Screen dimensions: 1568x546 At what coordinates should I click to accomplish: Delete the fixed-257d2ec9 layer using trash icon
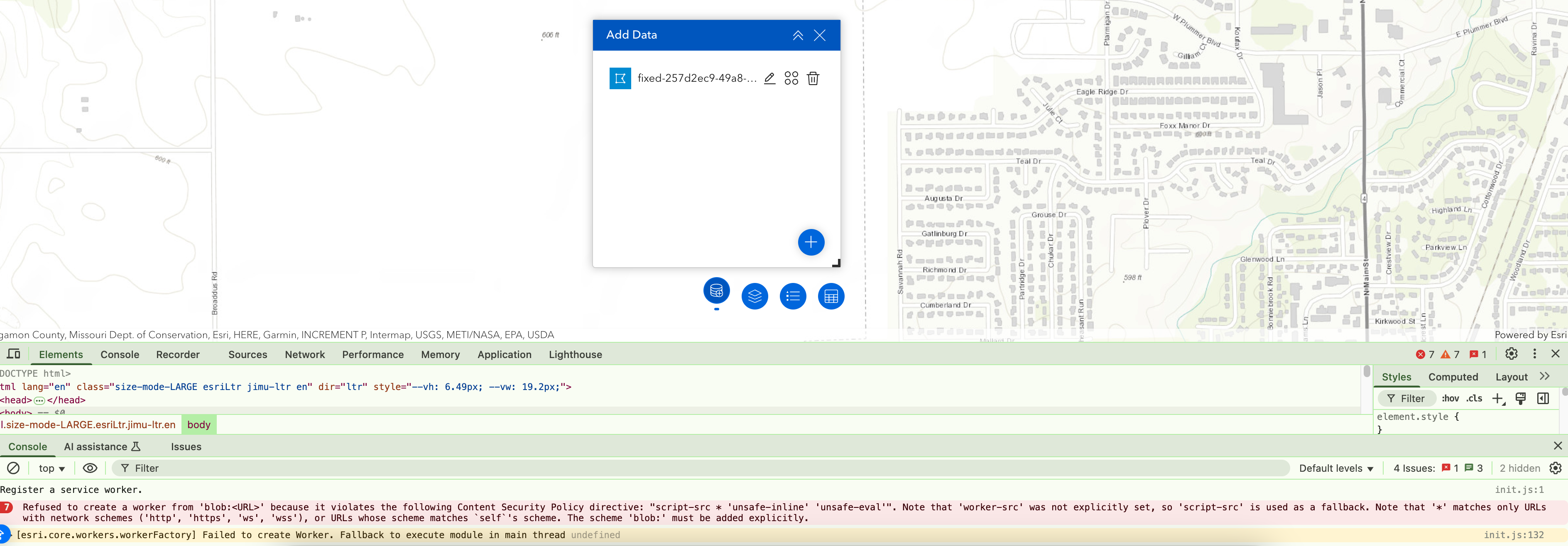[x=813, y=78]
